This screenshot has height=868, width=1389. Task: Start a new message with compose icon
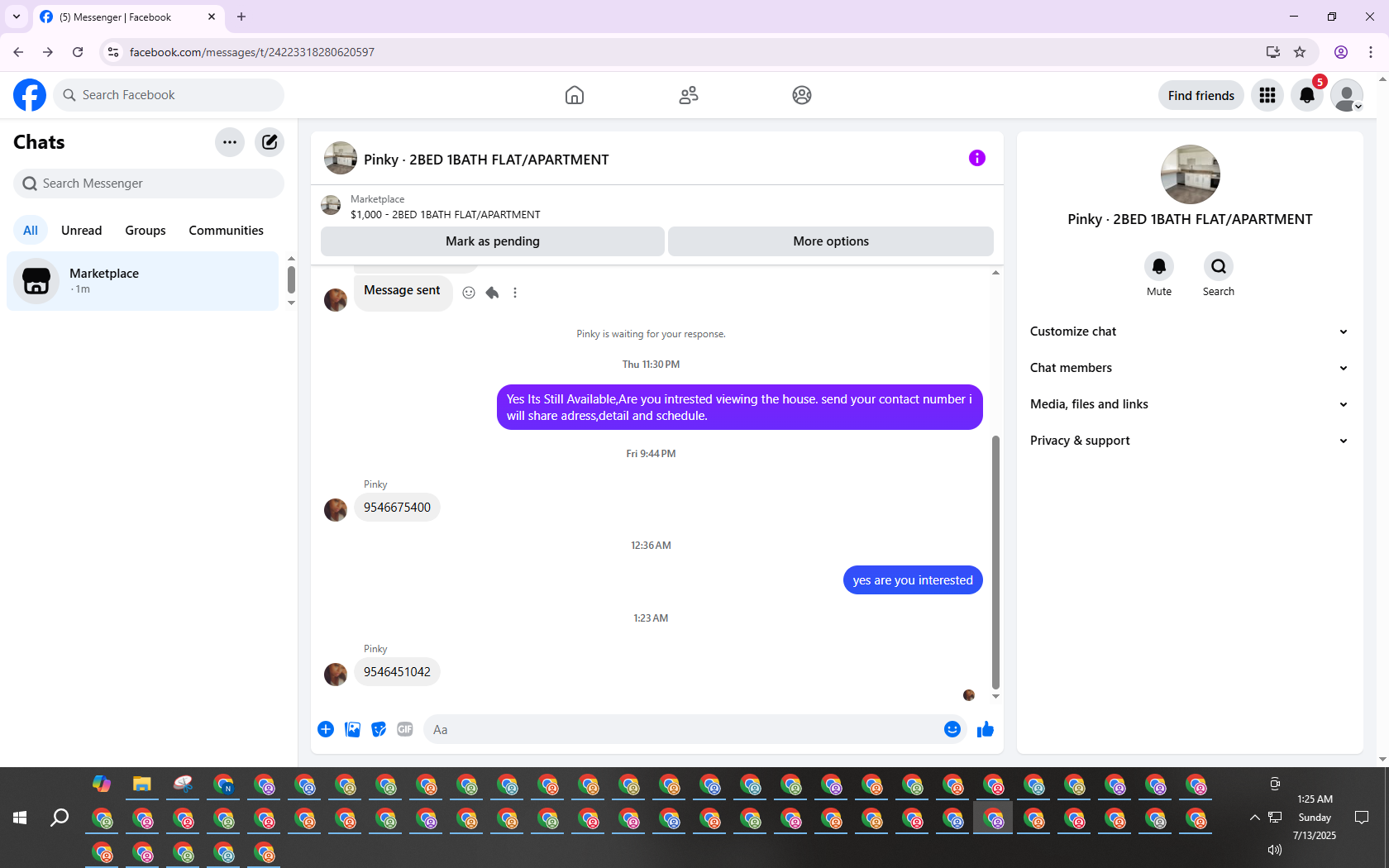(x=270, y=142)
